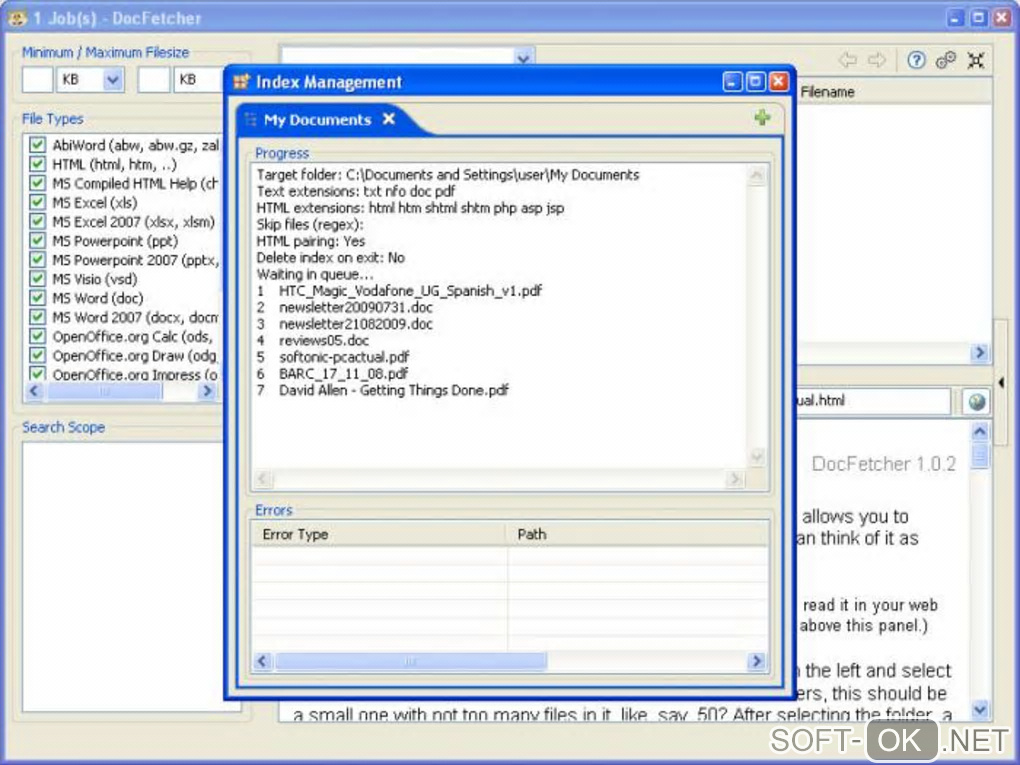
Task: Minimize the Index Management dialog
Action: (x=732, y=82)
